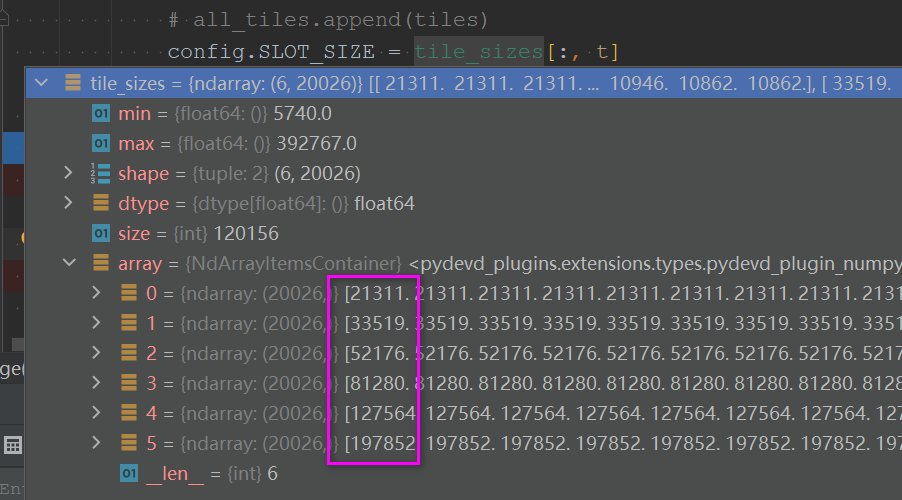The width and height of the screenshot is (902, 500).
Task: Select the 'array' variable name label
Action: click(140, 263)
